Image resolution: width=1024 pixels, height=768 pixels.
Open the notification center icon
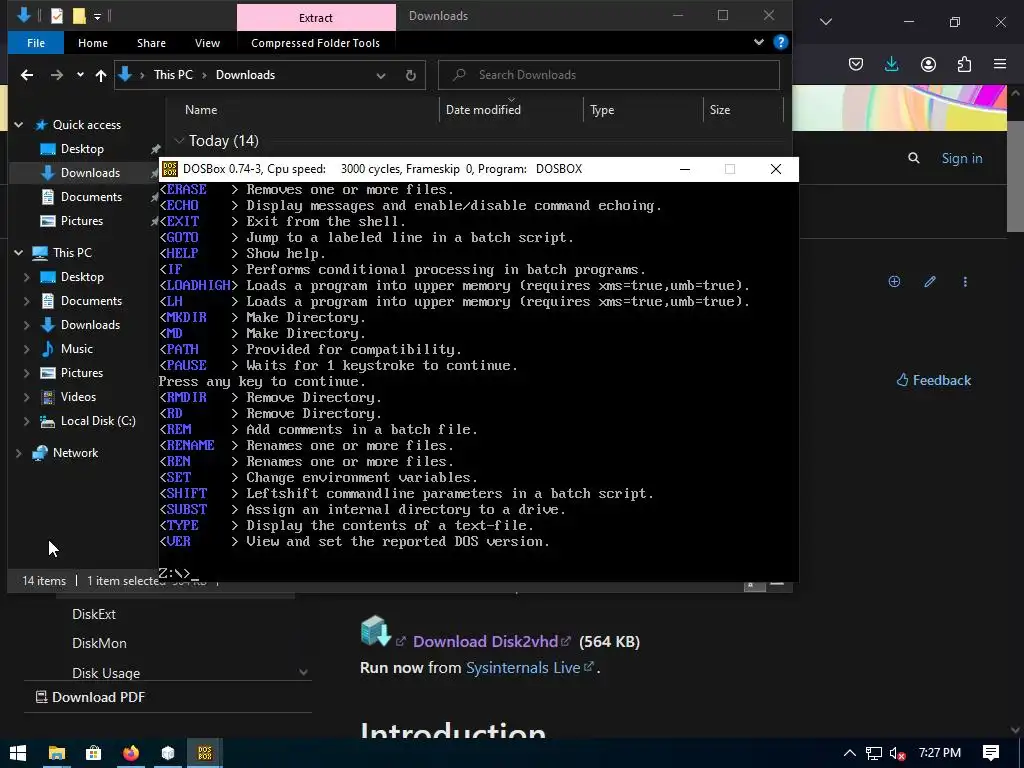[991, 754]
